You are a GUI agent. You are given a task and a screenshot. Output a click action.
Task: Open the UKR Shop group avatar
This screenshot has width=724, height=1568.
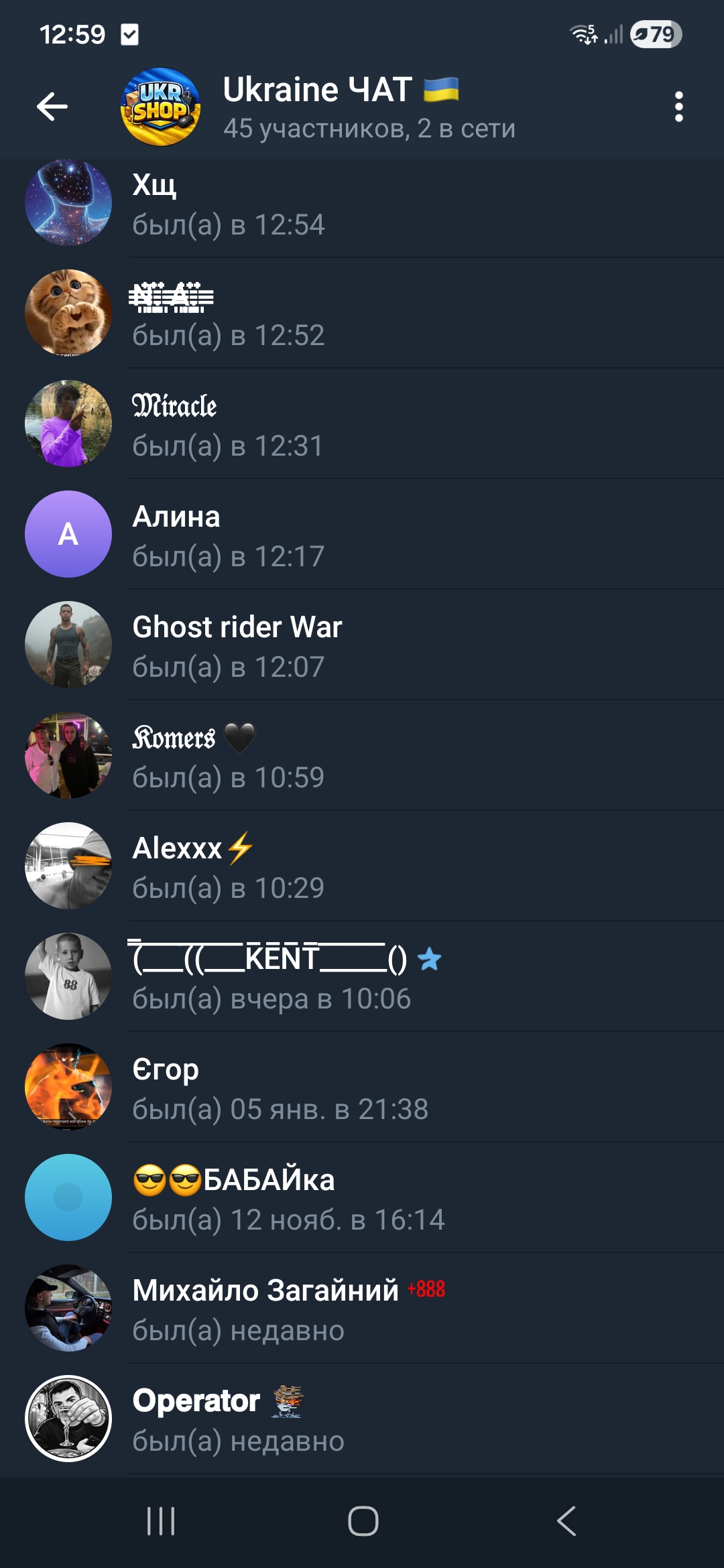click(x=160, y=107)
